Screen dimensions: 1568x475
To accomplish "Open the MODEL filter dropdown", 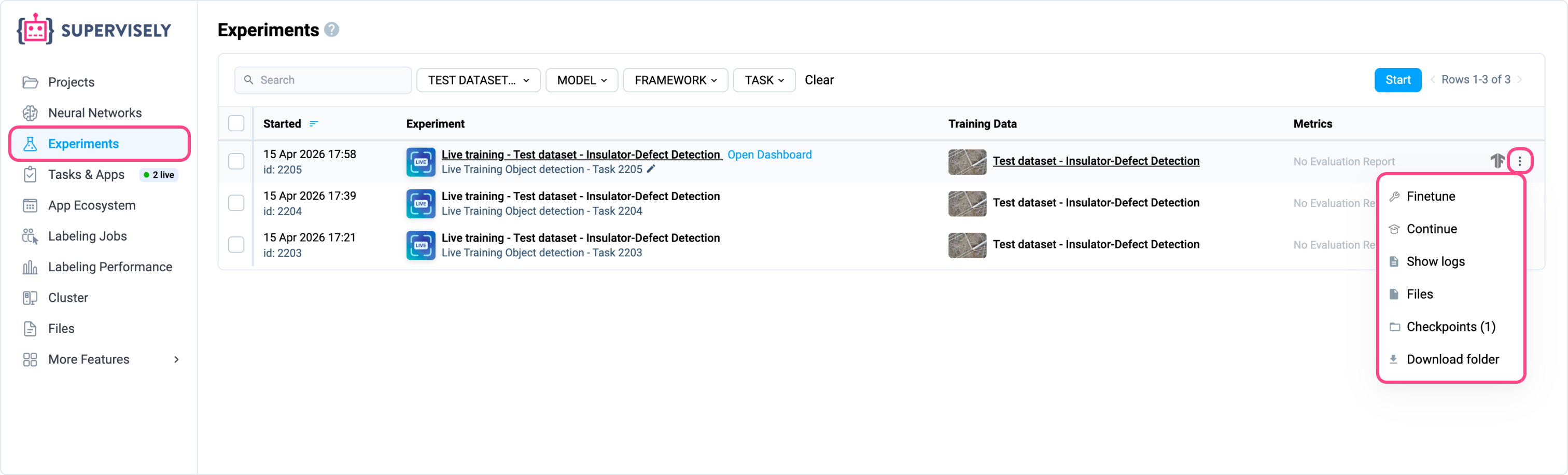I will tap(581, 80).
